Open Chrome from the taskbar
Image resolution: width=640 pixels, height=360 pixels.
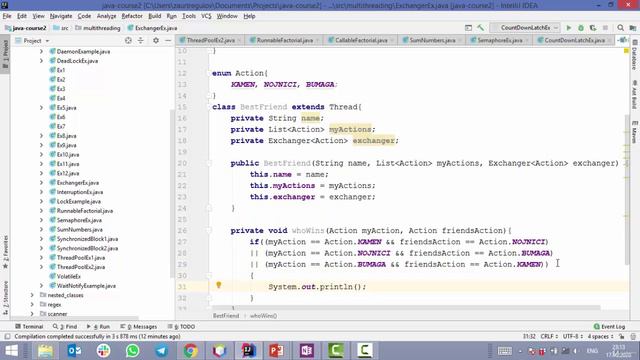click(190, 351)
